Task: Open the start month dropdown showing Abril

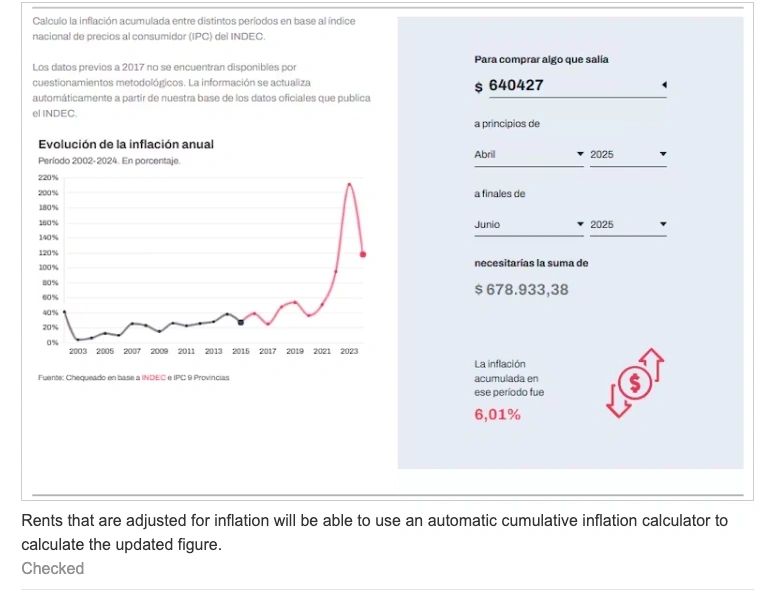Action: [528, 155]
